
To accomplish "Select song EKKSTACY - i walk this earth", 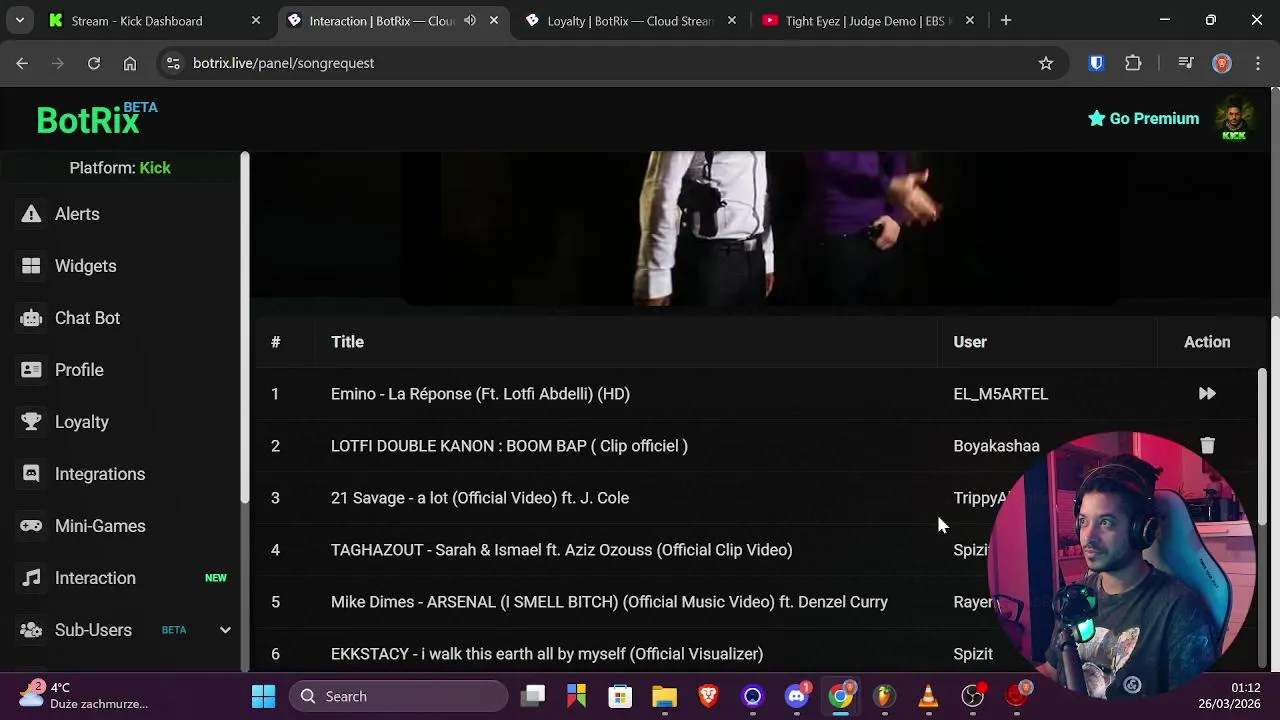I will (547, 654).
